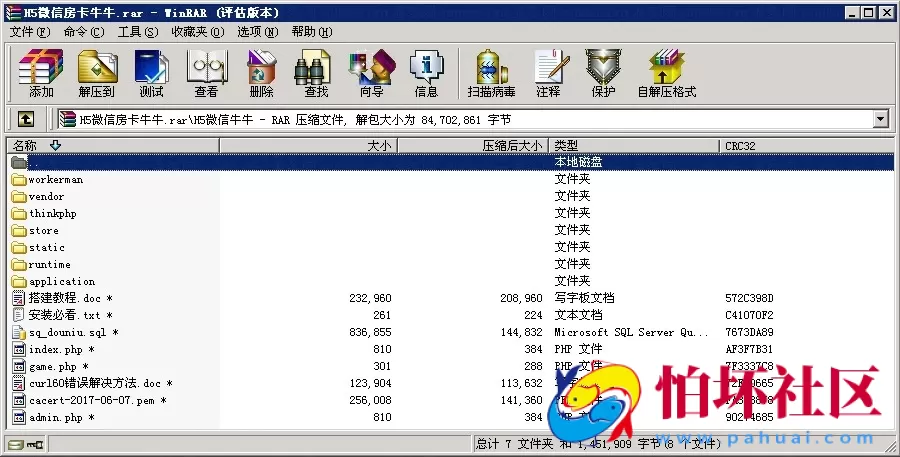900x457 pixels.
Task: Click the 扫描病毒 (Virus scan) icon
Action: [491, 73]
